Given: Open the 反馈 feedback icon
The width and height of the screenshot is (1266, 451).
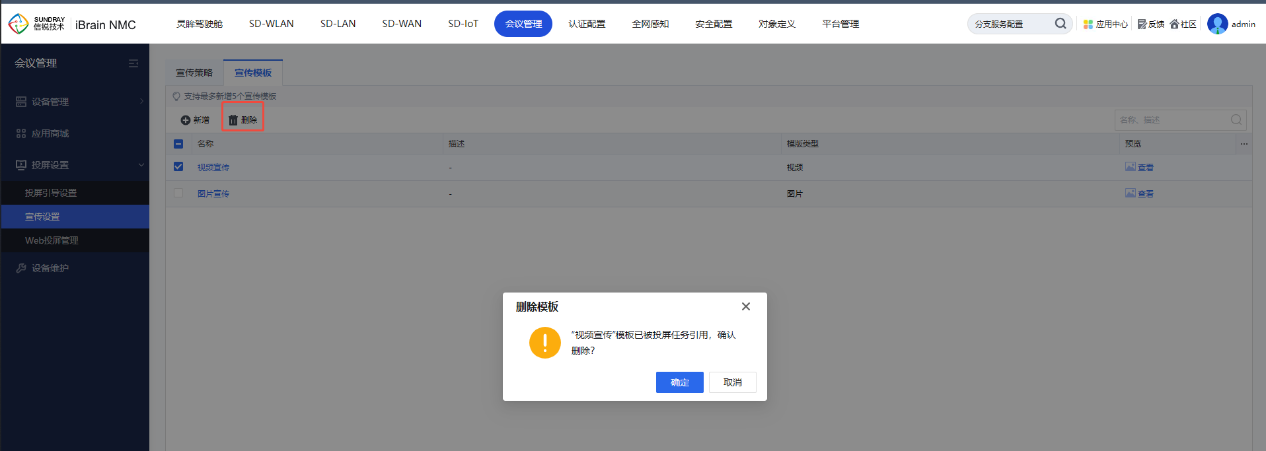Looking at the screenshot, I should 1141,24.
